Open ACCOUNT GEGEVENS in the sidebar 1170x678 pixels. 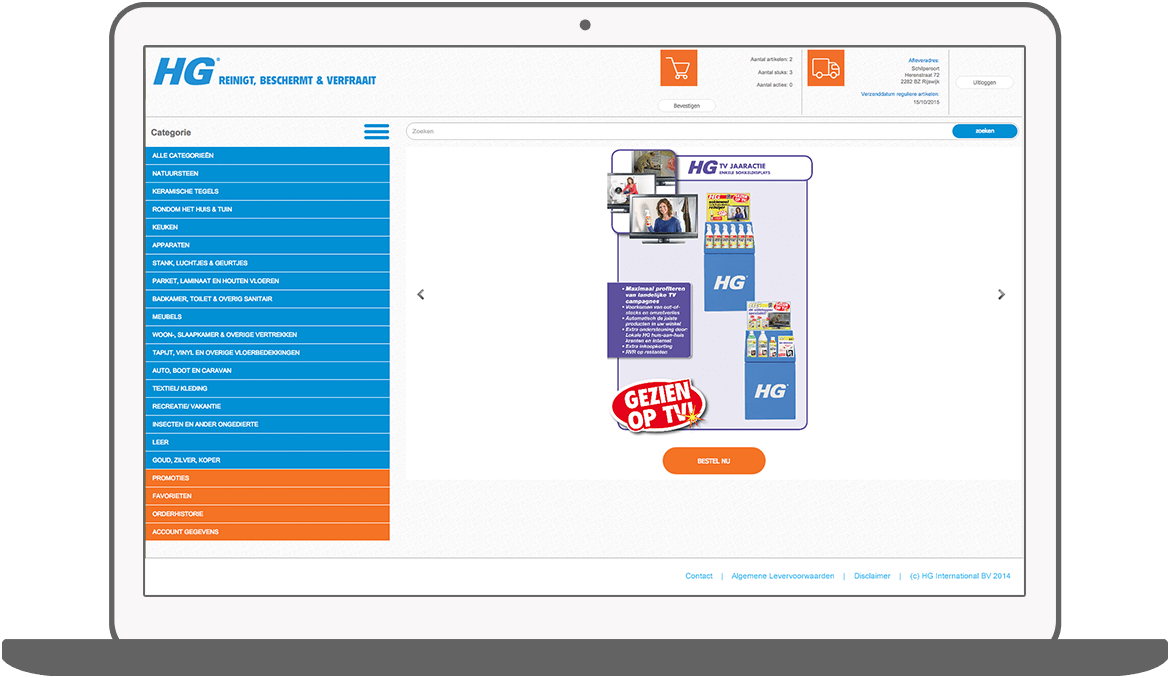(267, 532)
